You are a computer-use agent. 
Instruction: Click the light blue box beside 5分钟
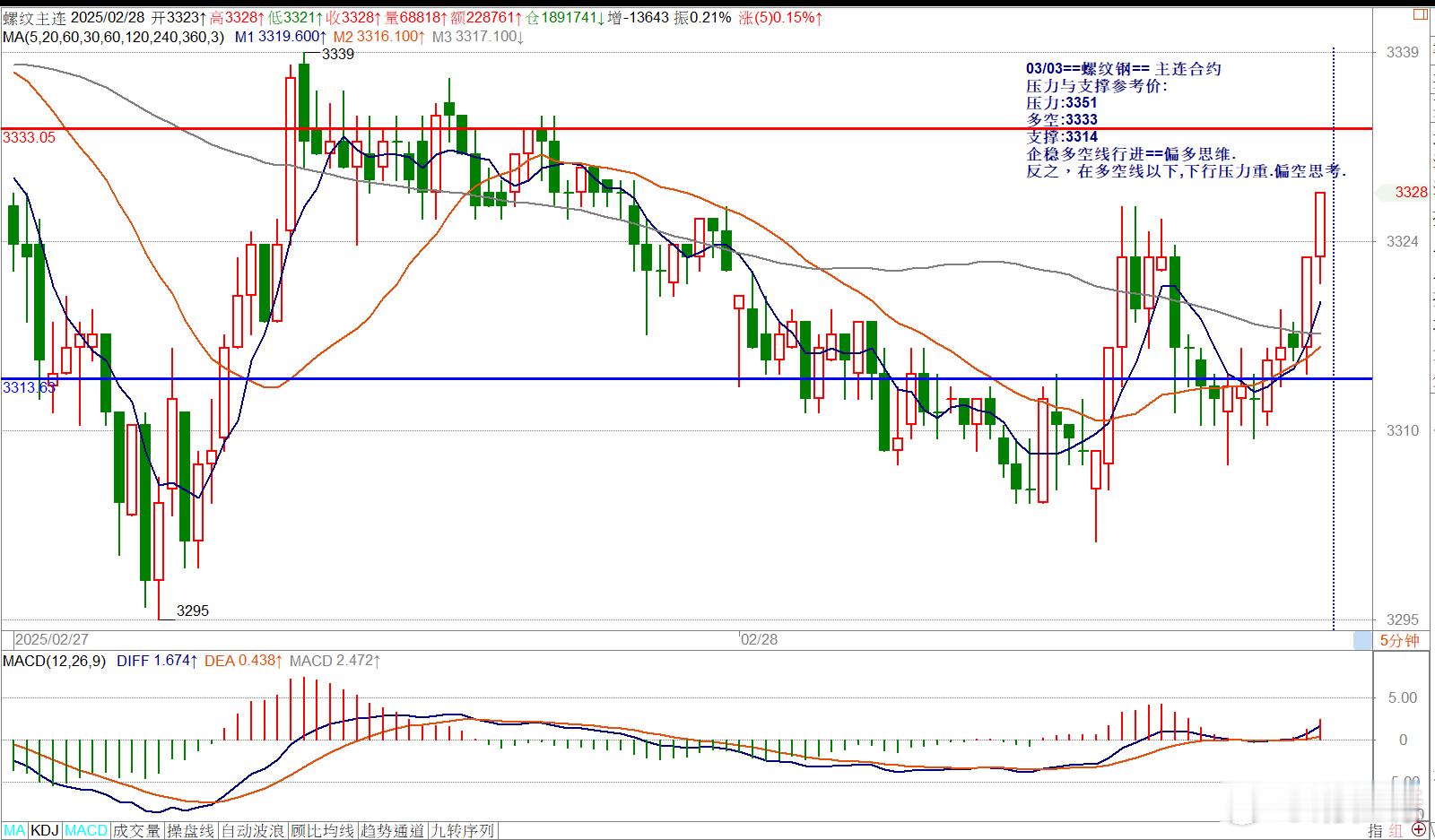coord(1362,640)
